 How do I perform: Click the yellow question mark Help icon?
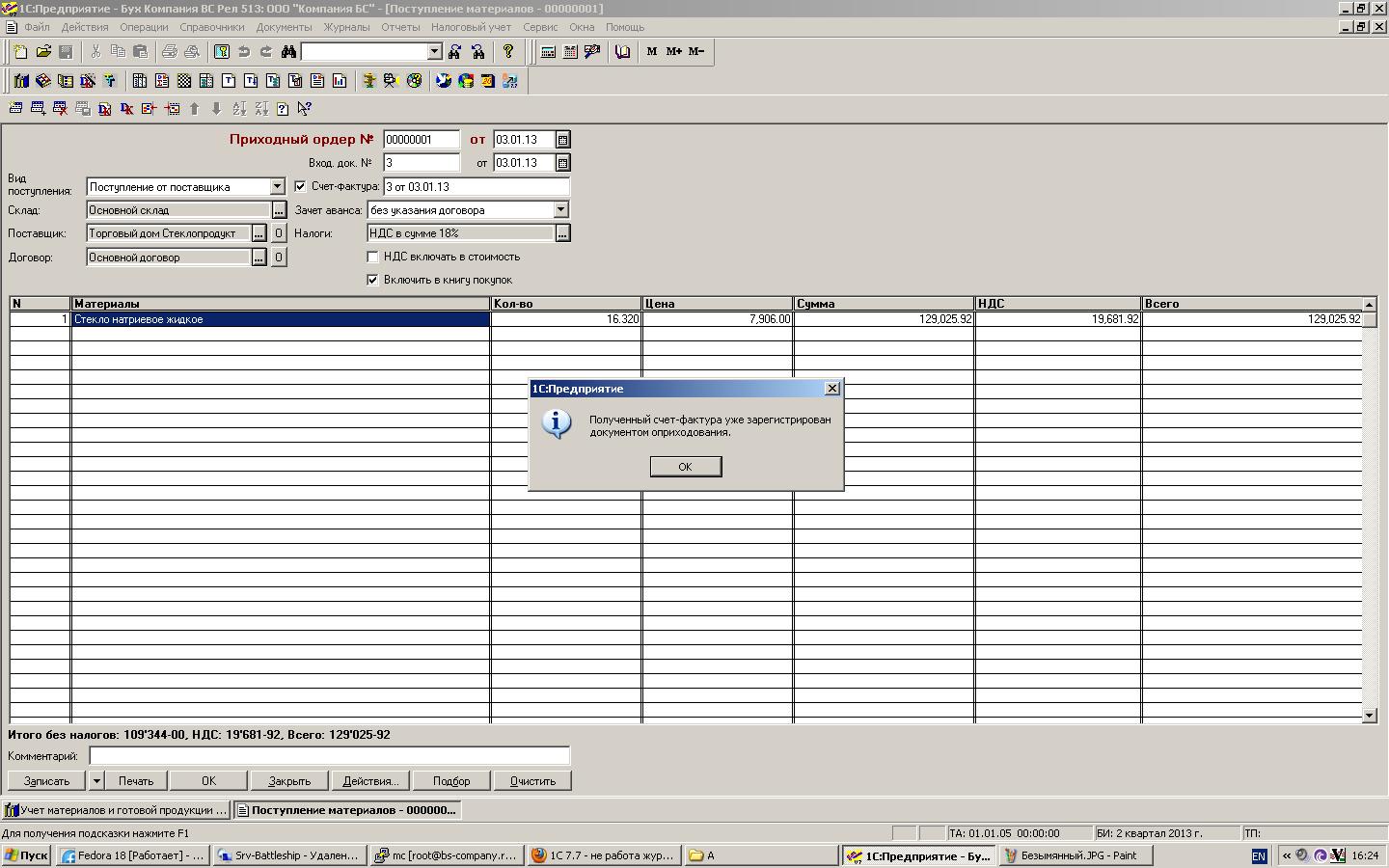pos(508,52)
